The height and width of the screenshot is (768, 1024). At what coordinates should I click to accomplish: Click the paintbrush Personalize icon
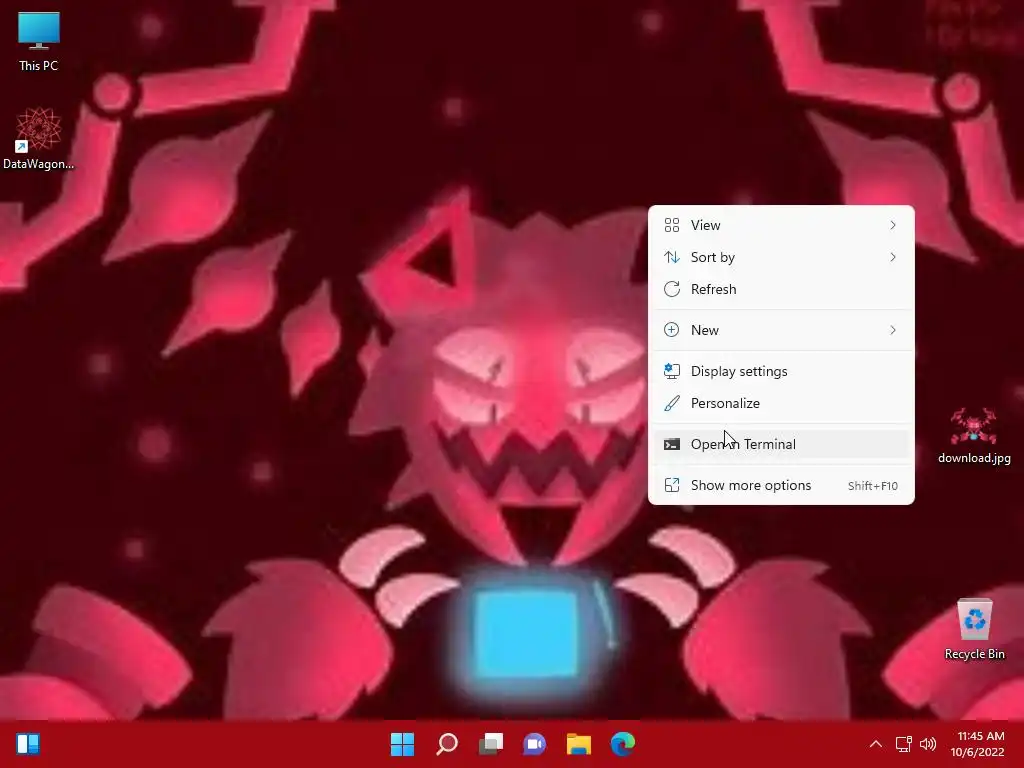[671, 404]
